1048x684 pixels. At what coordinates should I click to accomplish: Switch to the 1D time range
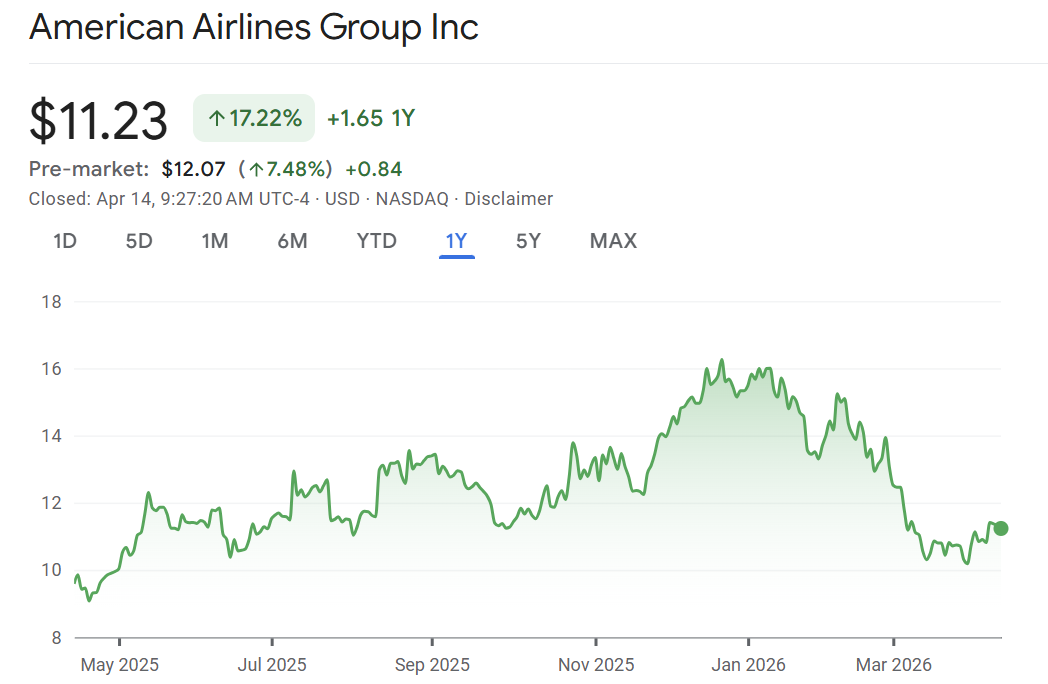click(65, 241)
